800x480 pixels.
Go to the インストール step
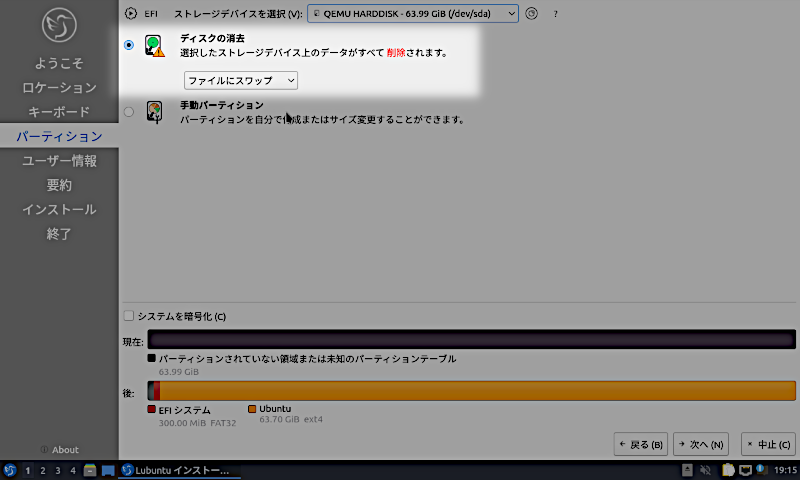pos(59,209)
